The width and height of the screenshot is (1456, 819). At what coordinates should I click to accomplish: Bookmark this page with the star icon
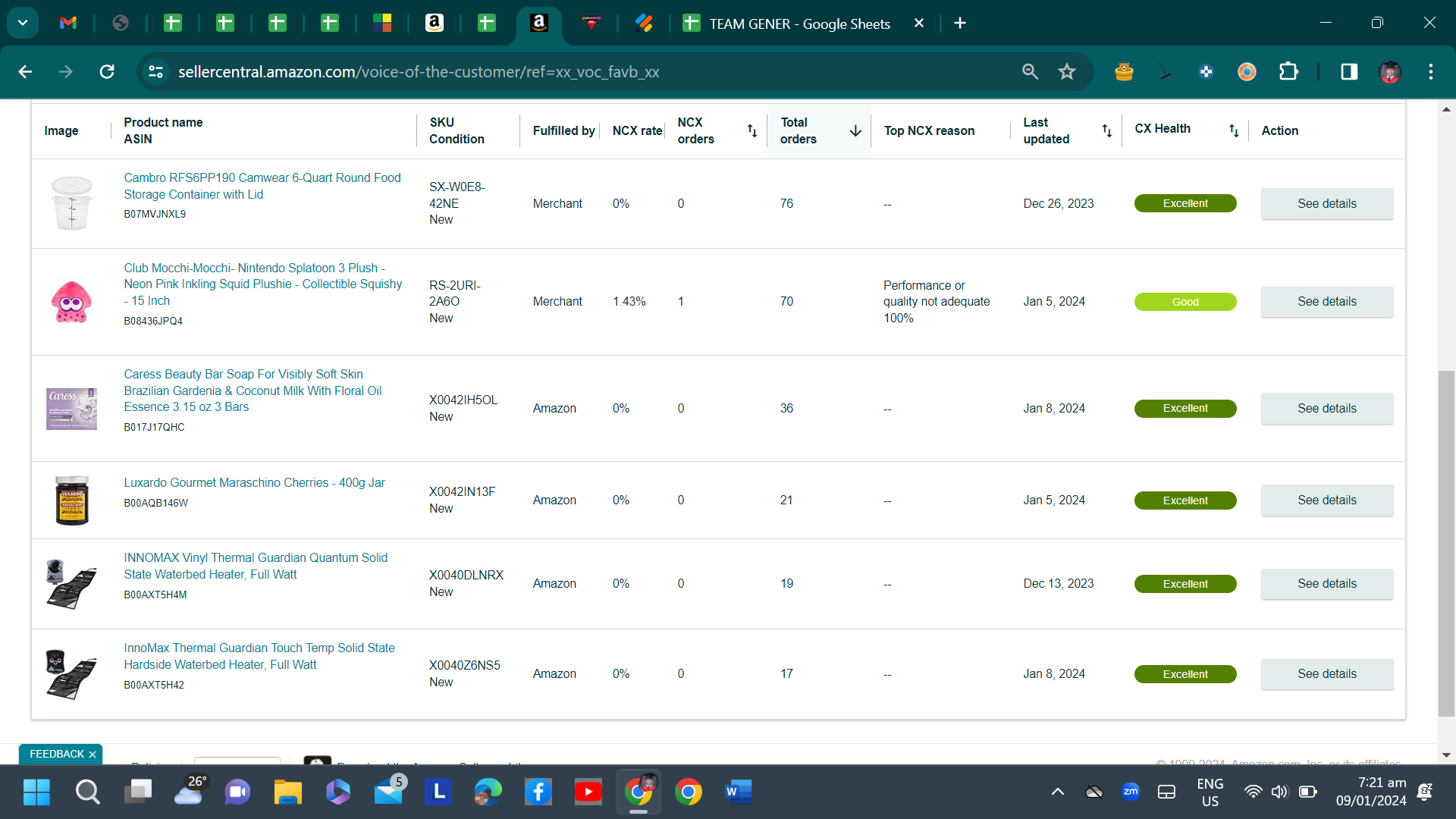coord(1067,72)
